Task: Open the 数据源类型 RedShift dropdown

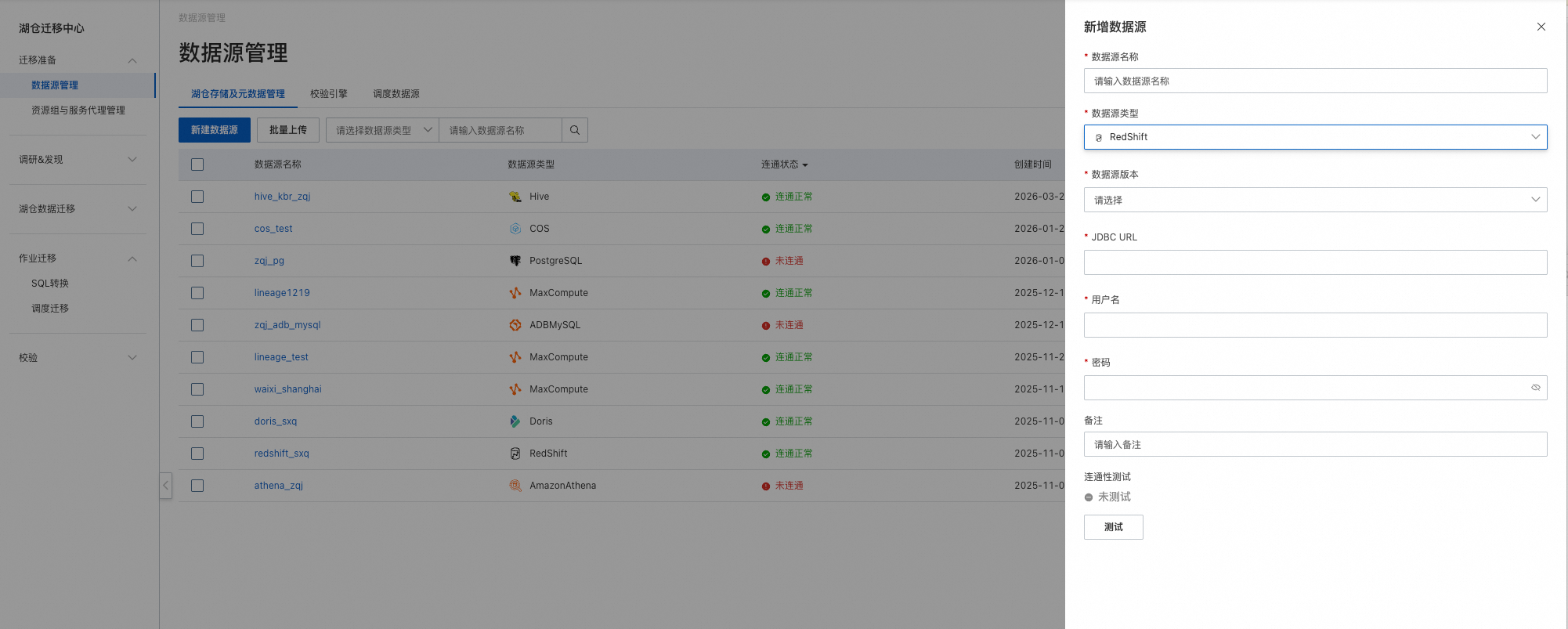Action: (1315, 137)
